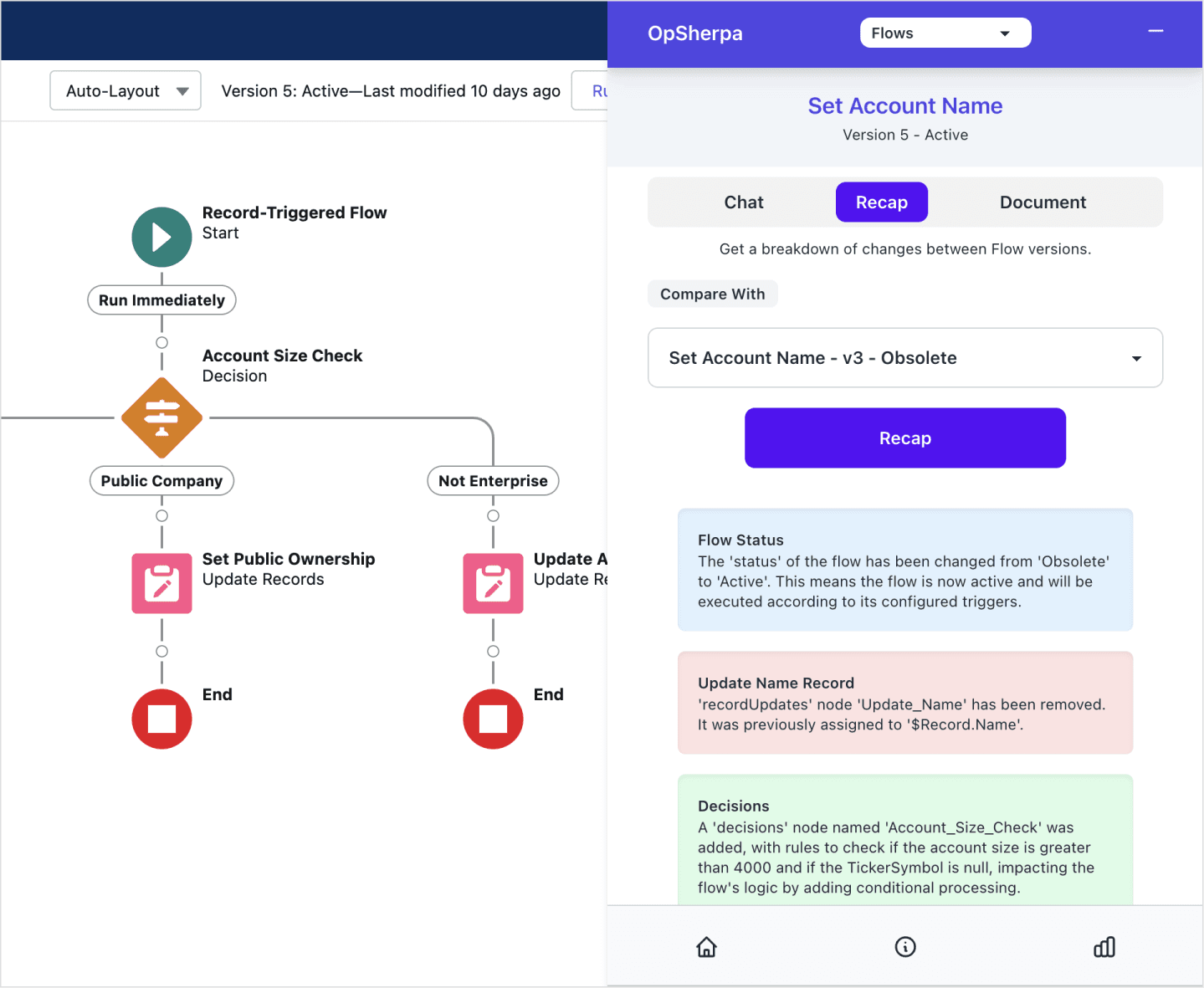Click add-element connector below Public Company
1204x988 pixels.
click(161, 515)
